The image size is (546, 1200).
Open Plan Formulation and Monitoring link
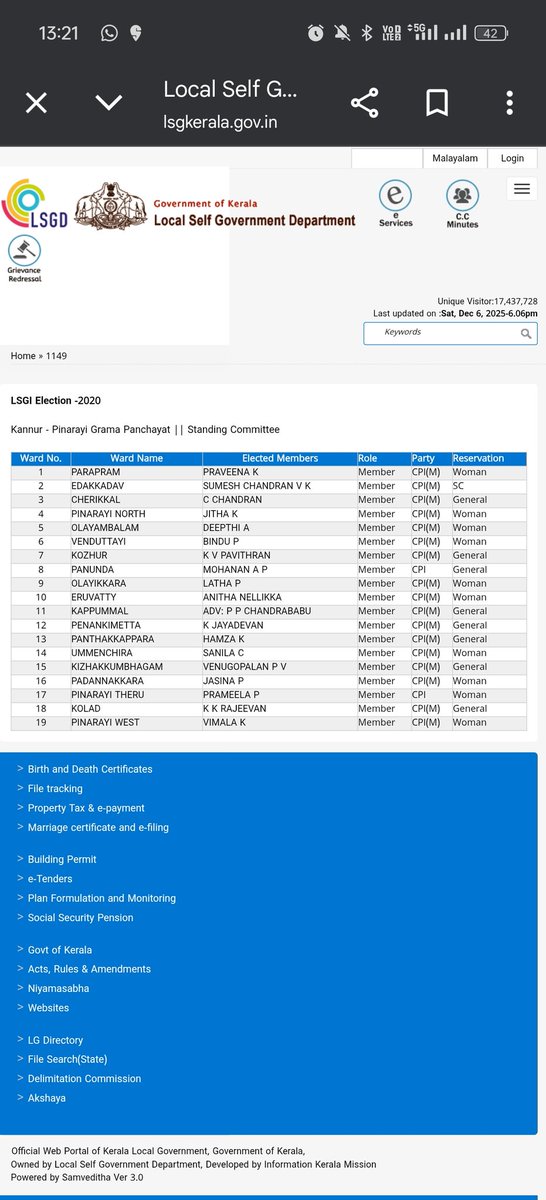102,898
